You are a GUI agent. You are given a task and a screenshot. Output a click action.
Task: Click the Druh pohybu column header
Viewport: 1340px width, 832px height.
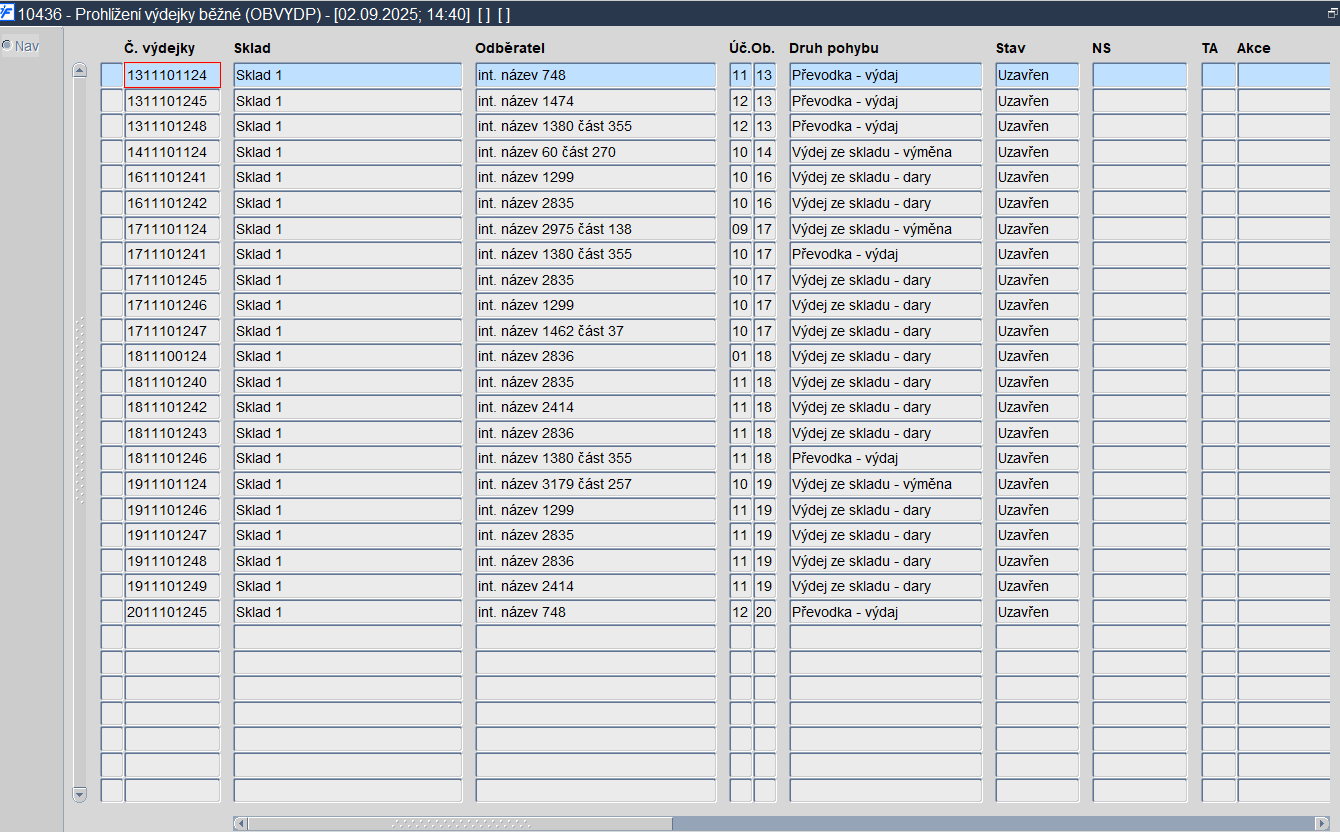[x=834, y=48]
